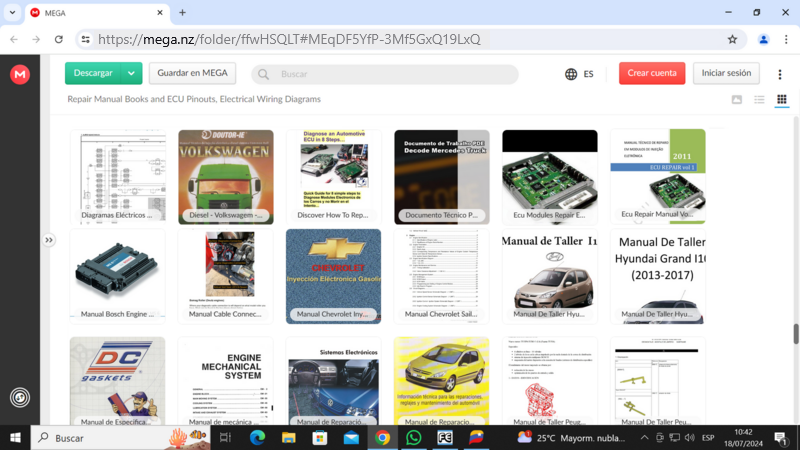Show hidden system tray icons
Image resolution: width=800 pixels, height=450 pixels.
pyautogui.click(x=644, y=438)
